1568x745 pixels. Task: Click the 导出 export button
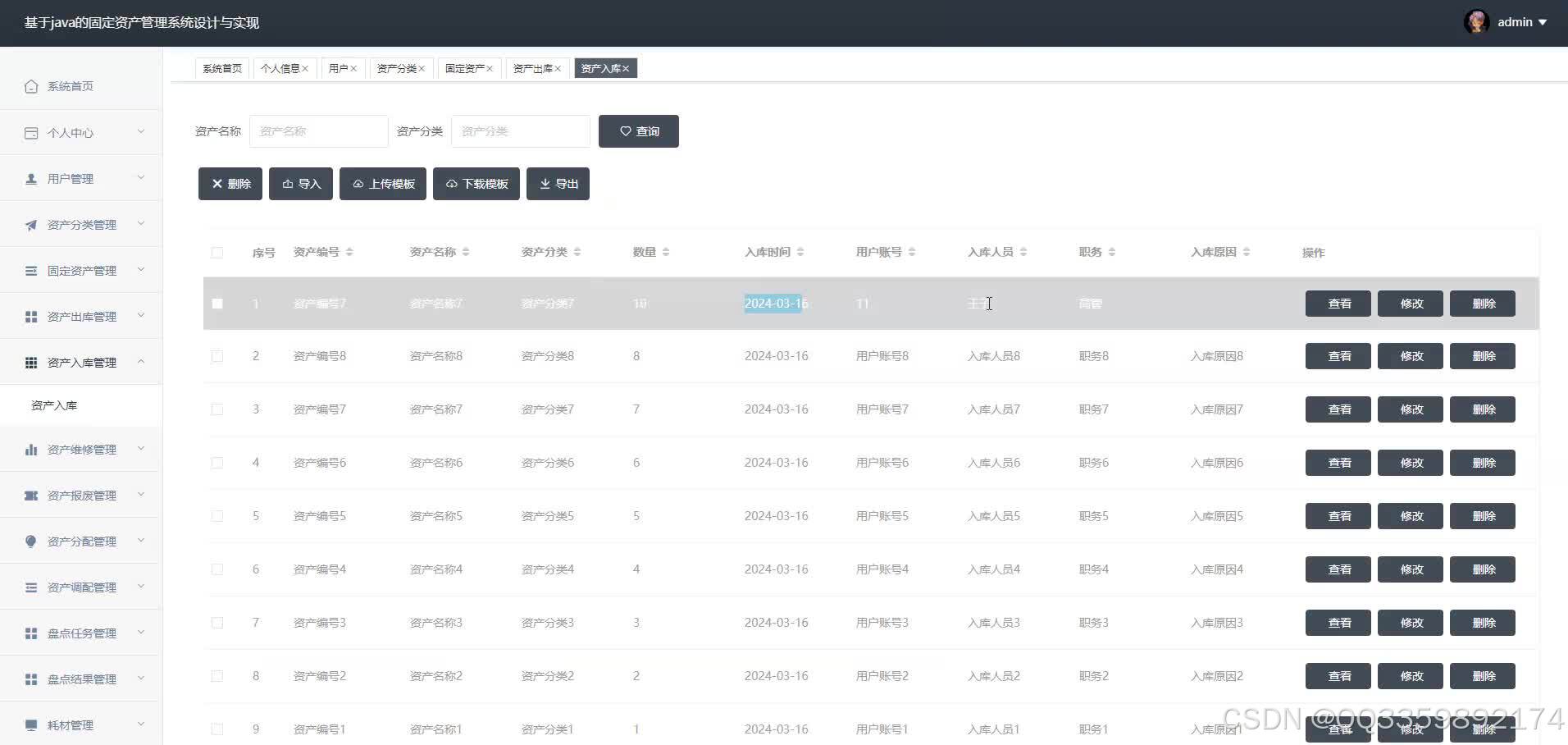point(558,184)
